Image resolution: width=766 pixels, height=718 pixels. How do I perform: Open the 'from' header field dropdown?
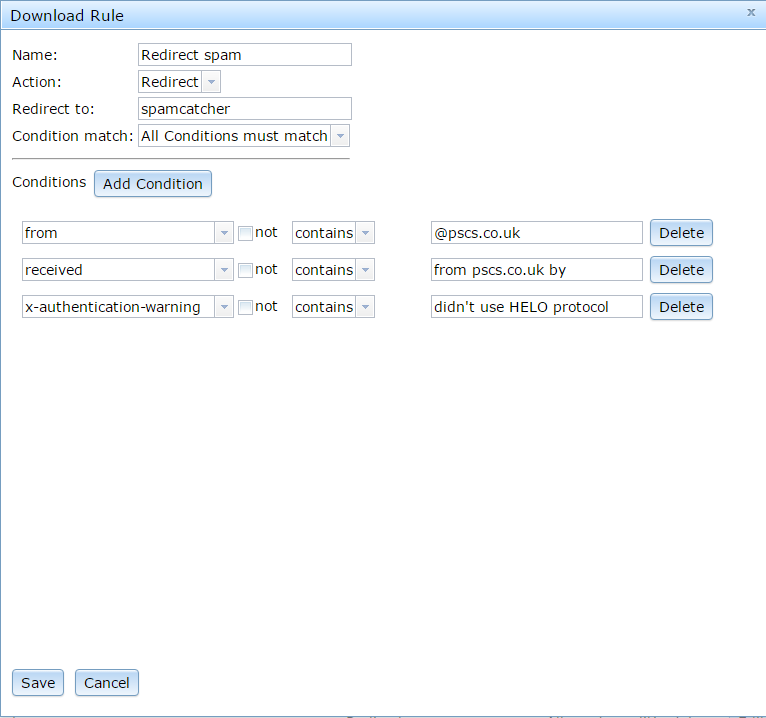(x=224, y=233)
